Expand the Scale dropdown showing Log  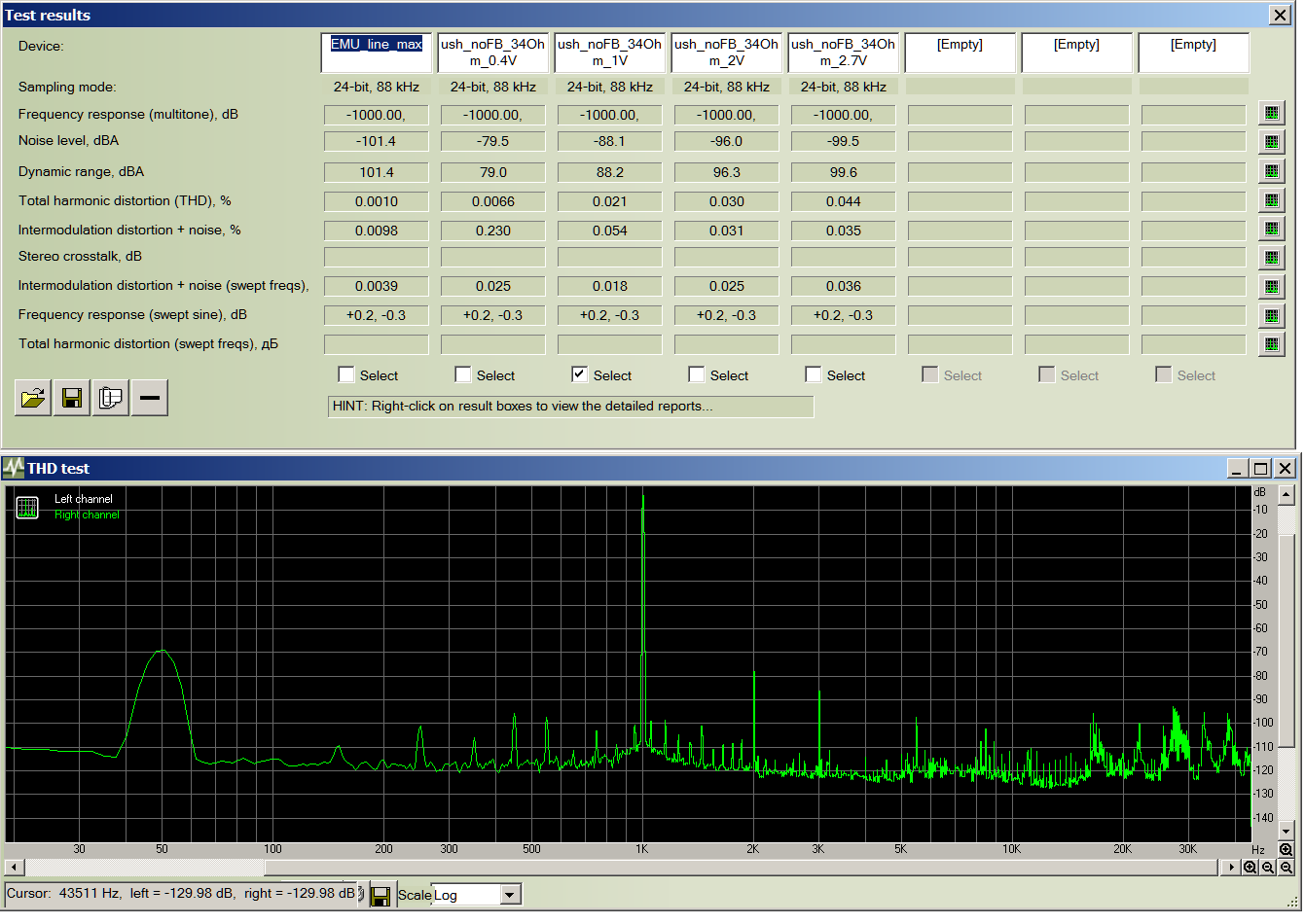point(511,895)
